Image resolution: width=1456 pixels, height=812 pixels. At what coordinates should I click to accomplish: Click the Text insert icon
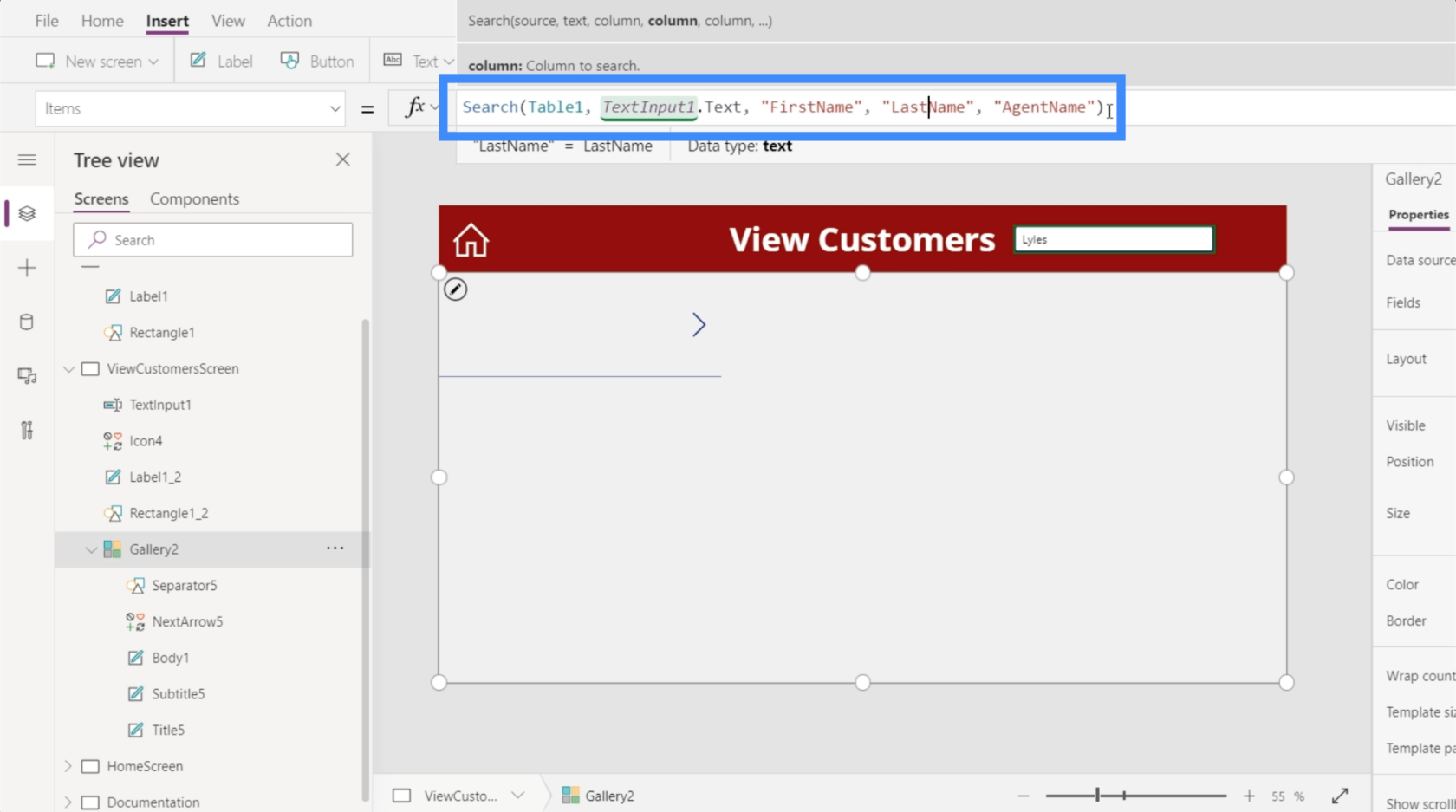tap(393, 60)
